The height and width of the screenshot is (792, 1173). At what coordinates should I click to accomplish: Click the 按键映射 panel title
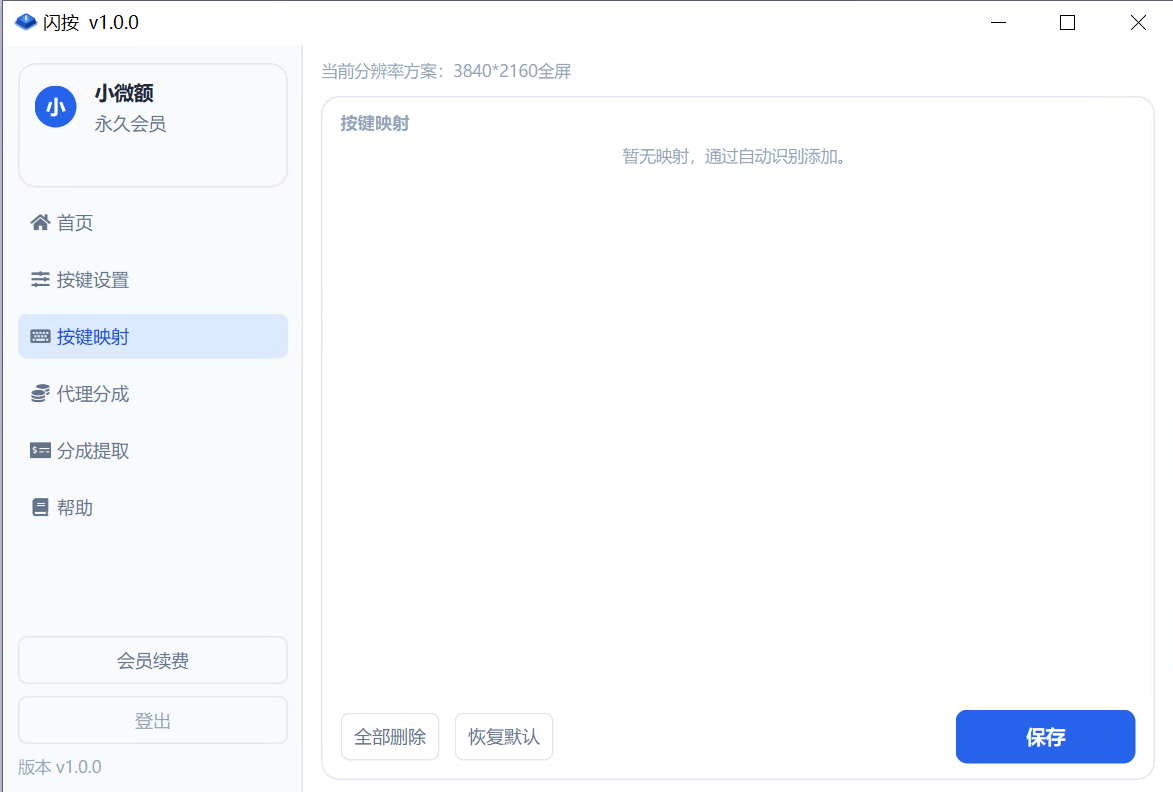pyautogui.click(x=373, y=123)
